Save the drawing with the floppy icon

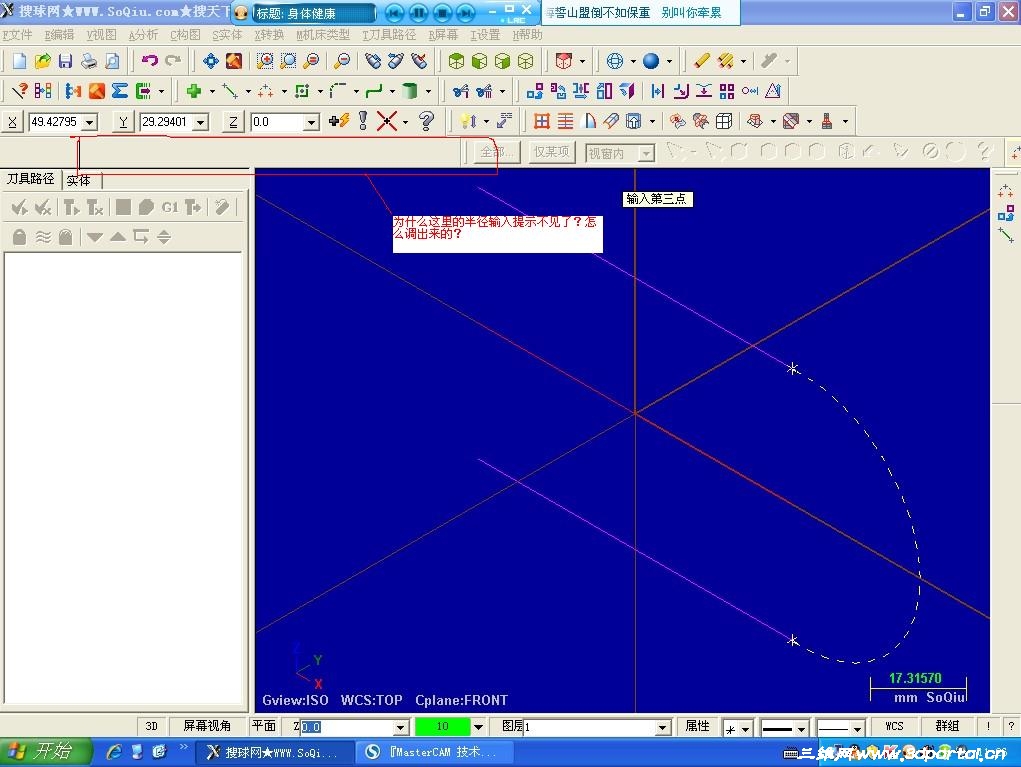(x=65, y=61)
